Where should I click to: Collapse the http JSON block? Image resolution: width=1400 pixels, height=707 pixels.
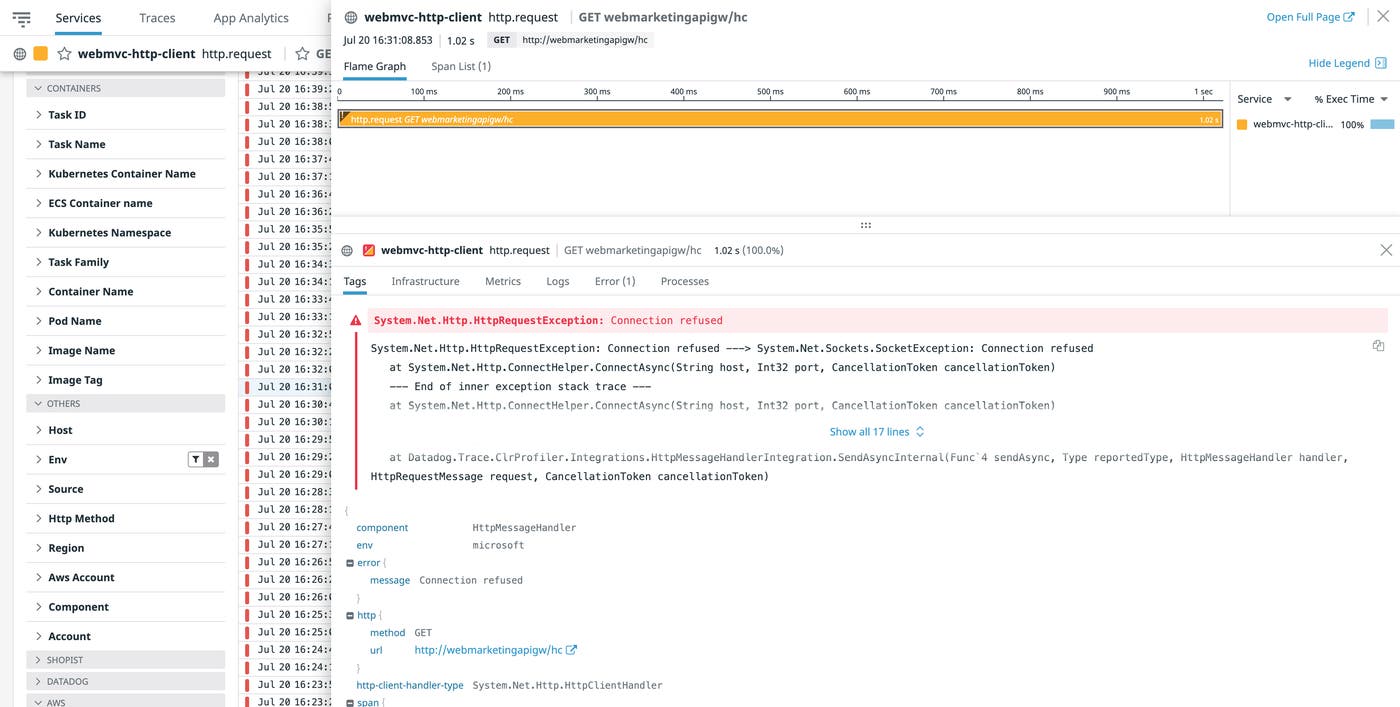click(350, 615)
